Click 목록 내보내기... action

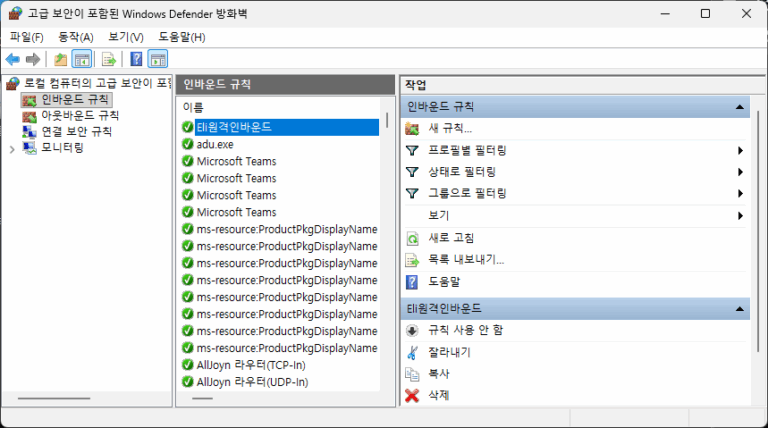click(x=466, y=259)
